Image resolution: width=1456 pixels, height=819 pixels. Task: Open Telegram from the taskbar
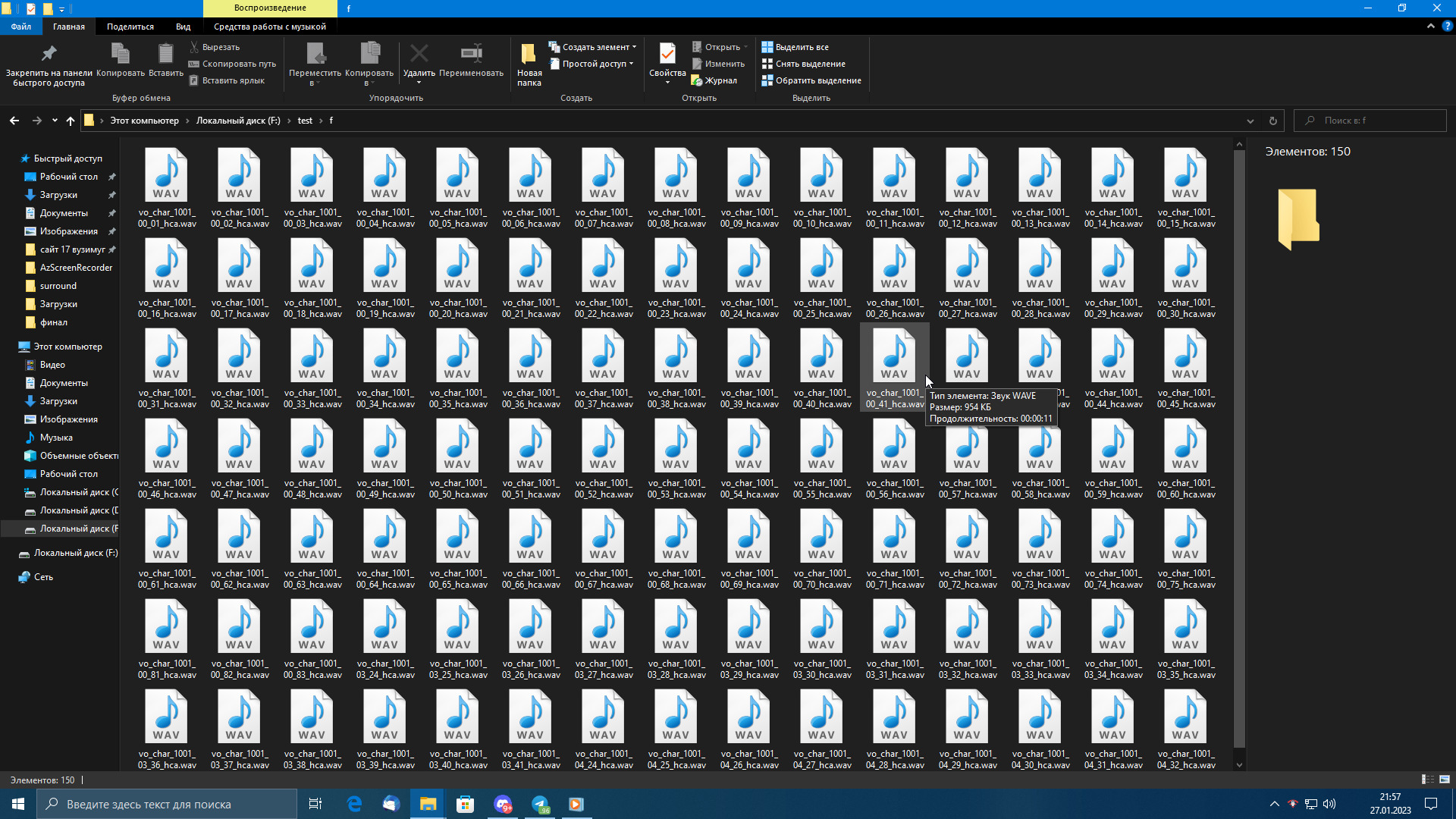coord(540,804)
